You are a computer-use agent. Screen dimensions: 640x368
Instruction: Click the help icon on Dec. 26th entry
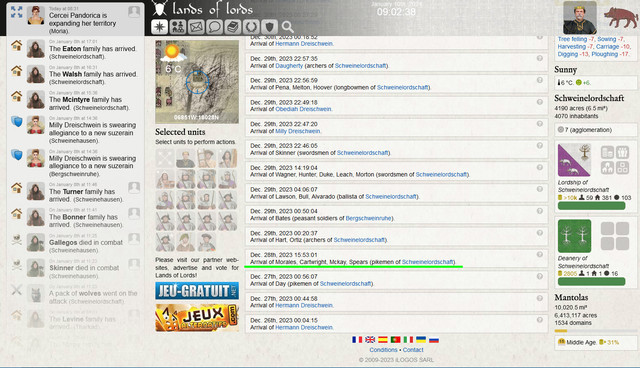540,320
